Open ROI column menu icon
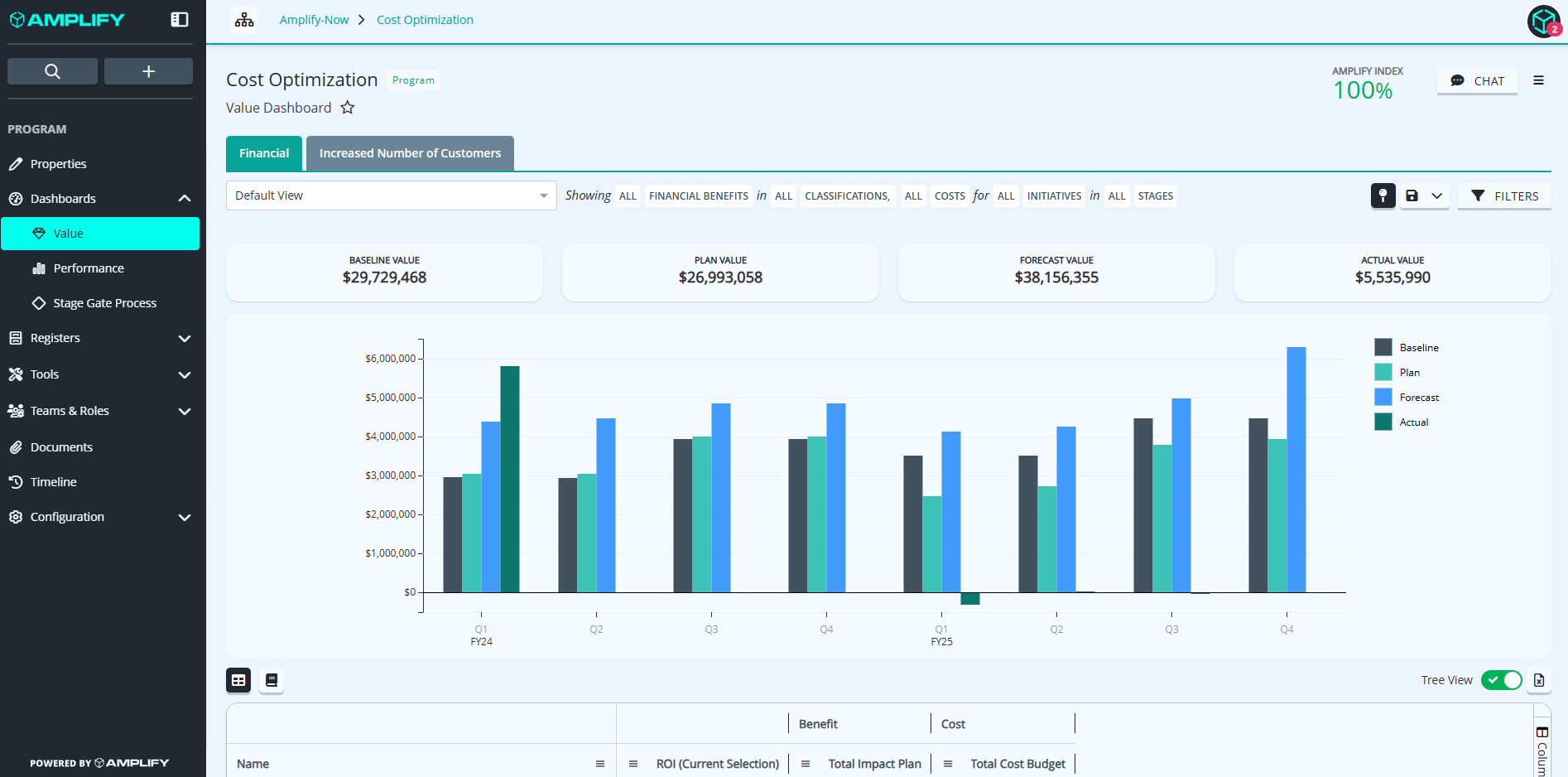This screenshot has width=1568, height=777. (633, 764)
